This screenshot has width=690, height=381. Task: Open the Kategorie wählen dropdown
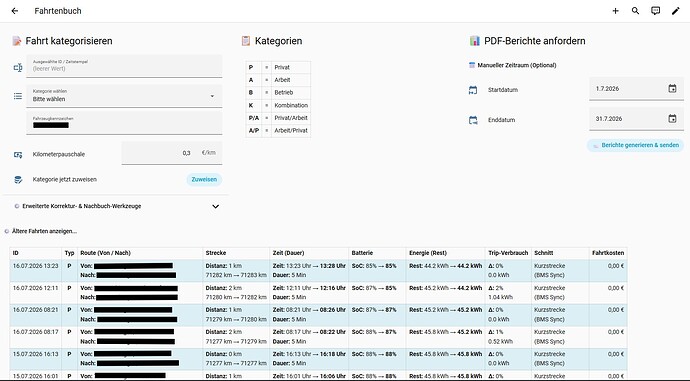pos(124,96)
